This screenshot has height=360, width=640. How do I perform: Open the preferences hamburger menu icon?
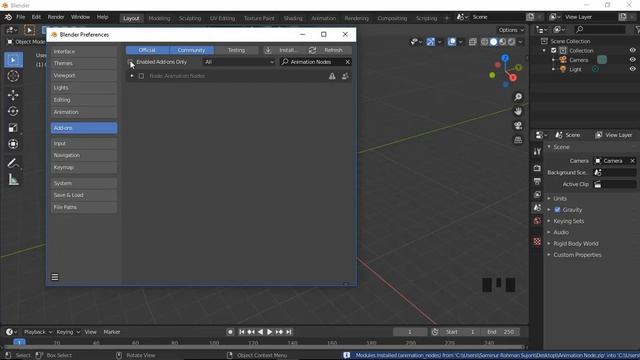point(55,277)
